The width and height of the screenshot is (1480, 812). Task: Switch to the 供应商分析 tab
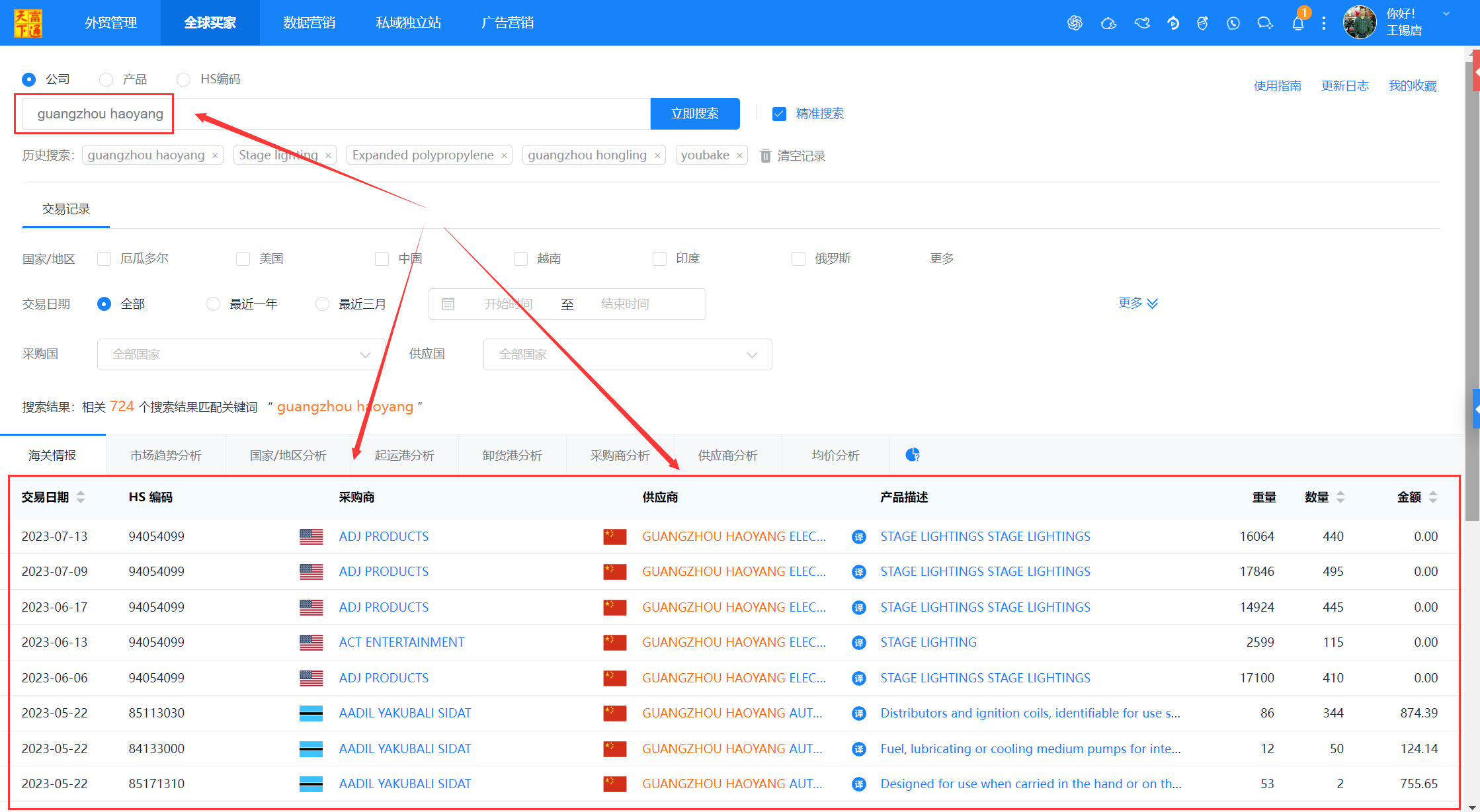pos(728,455)
